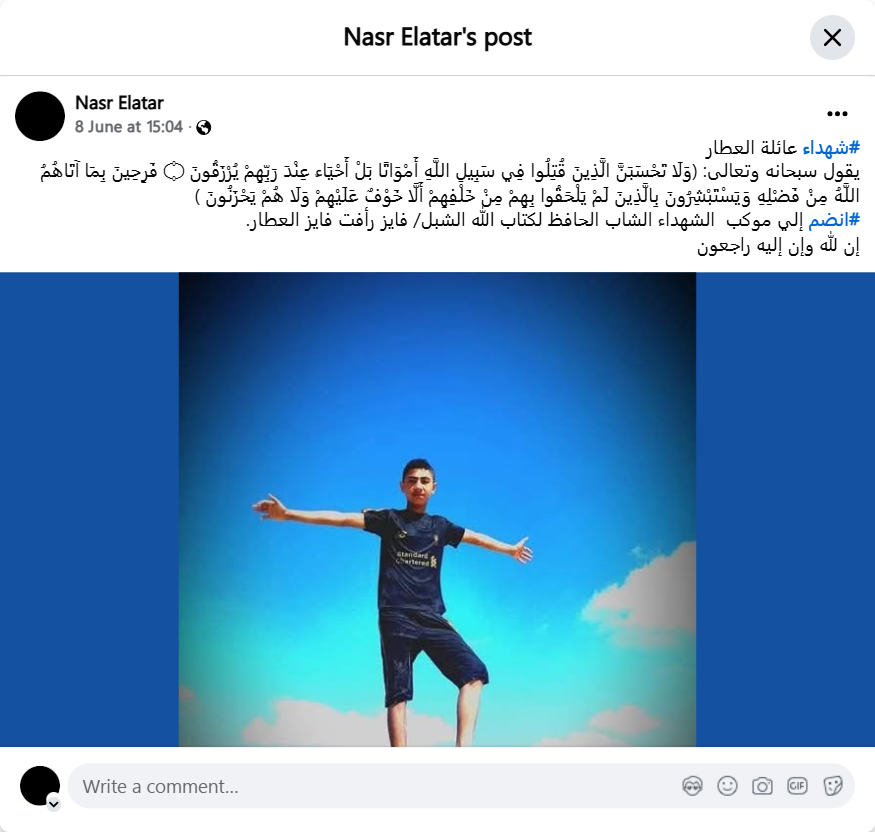
Task: Expand the commenting-as chevron on the avatar
Action: click(54, 804)
